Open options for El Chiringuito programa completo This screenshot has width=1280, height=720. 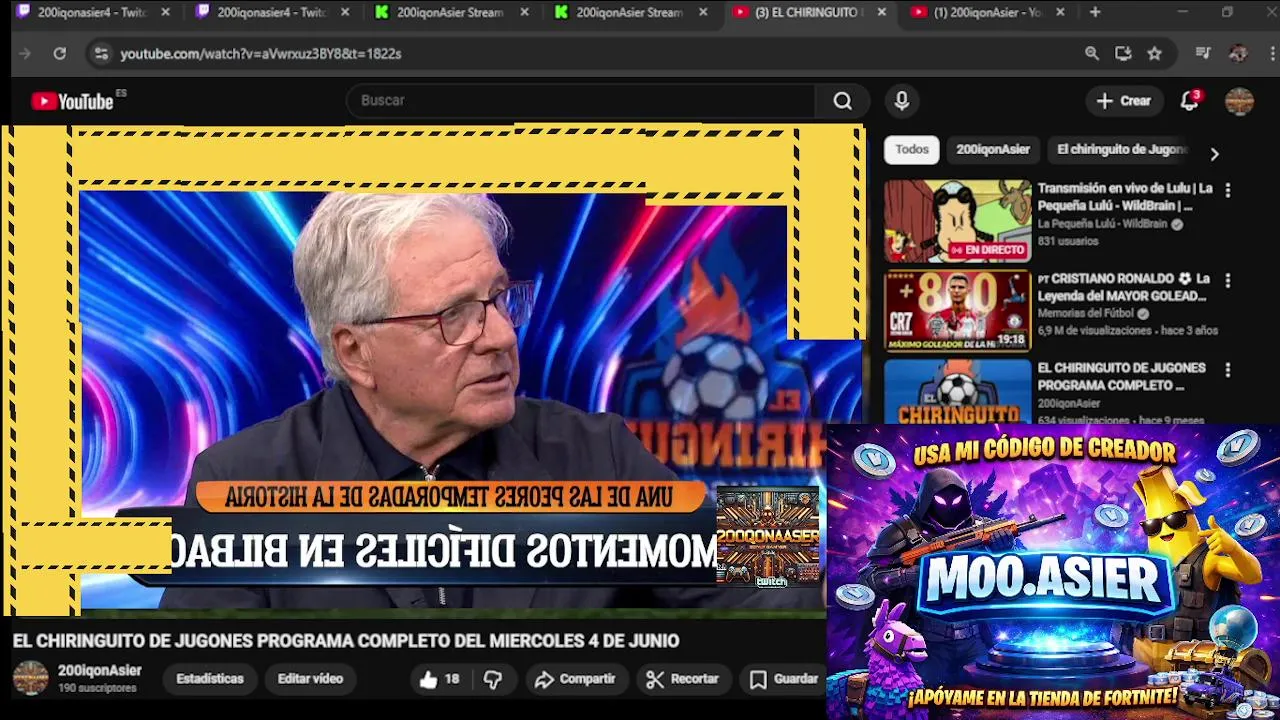1228,370
